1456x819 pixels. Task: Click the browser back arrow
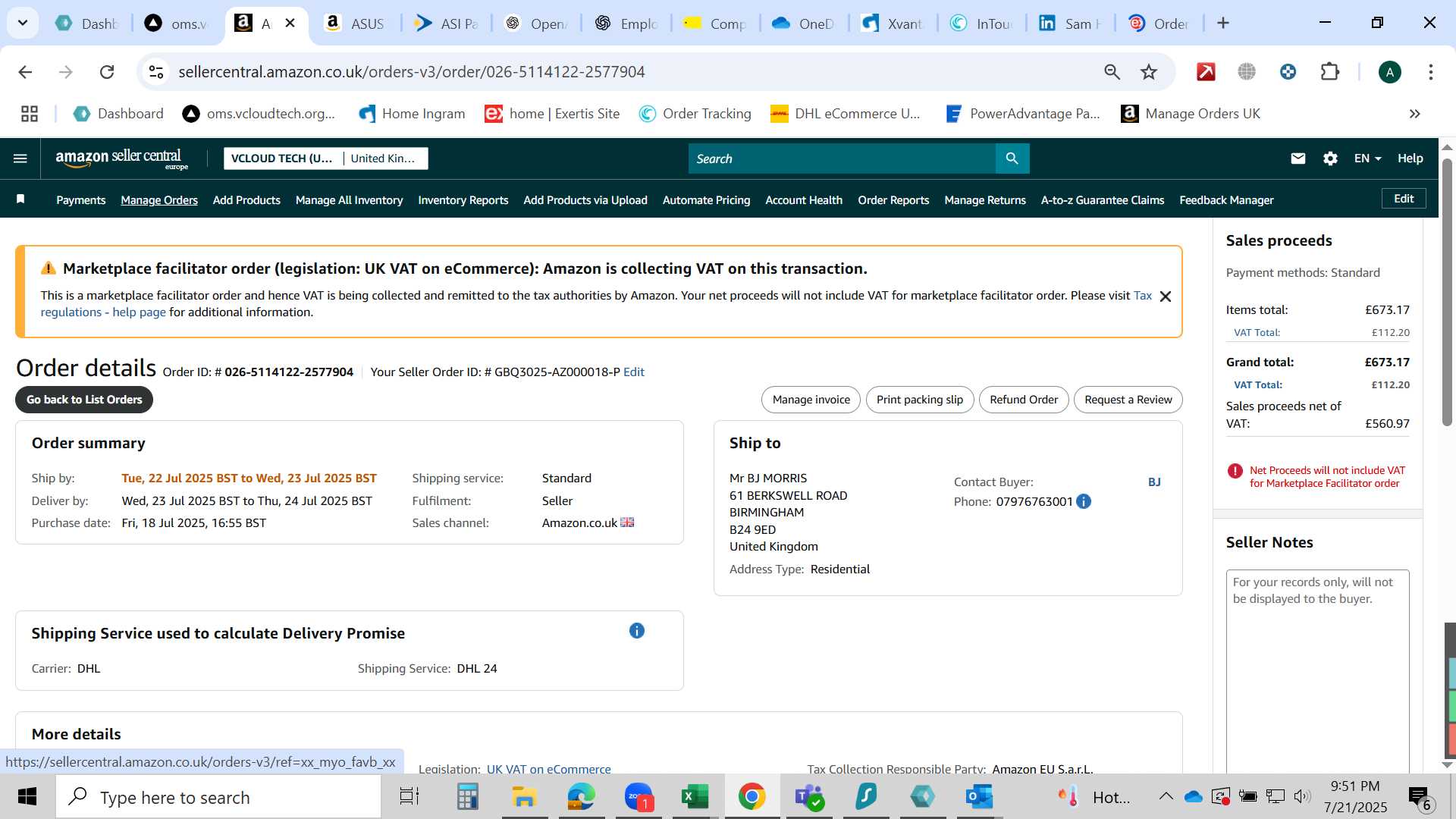tap(25, 72)
